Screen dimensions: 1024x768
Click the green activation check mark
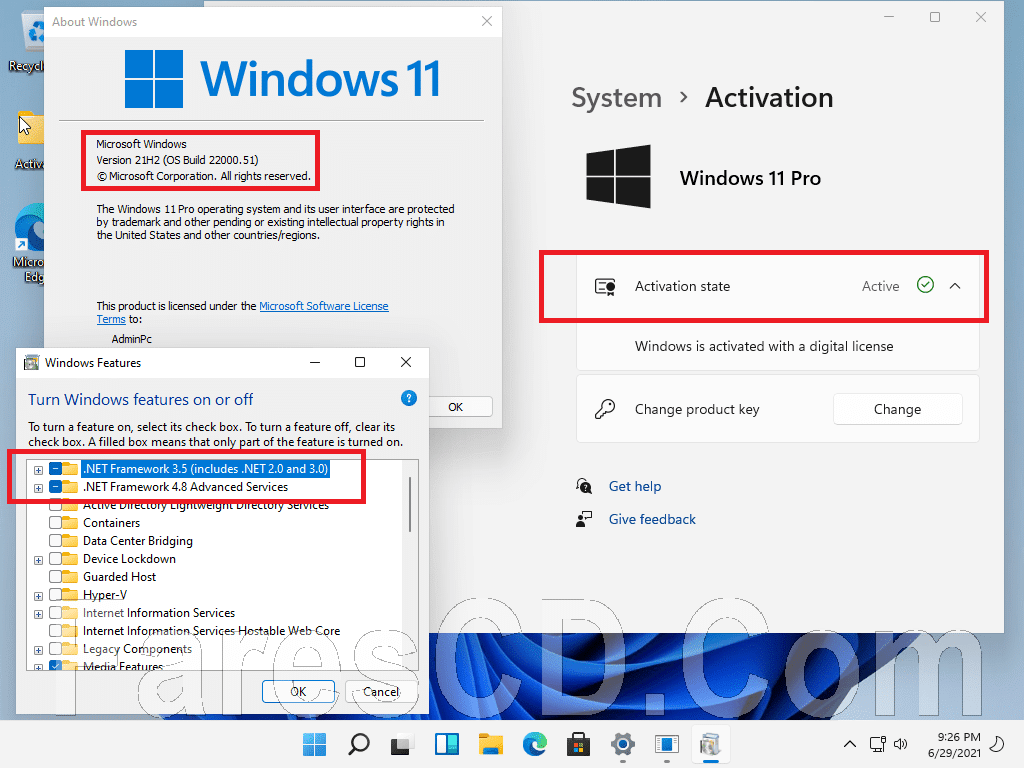click(x=925, y=285)
